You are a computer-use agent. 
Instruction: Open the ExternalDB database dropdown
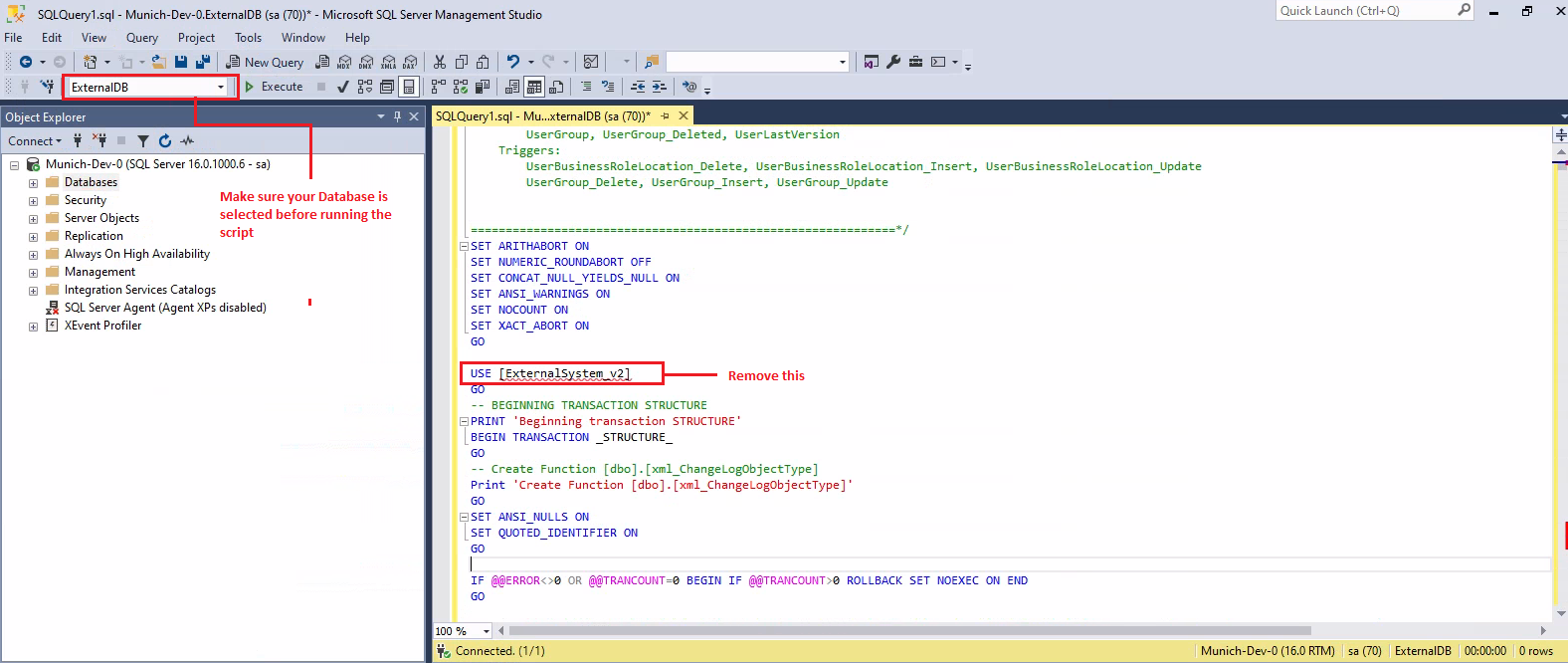tap(221, 87)
